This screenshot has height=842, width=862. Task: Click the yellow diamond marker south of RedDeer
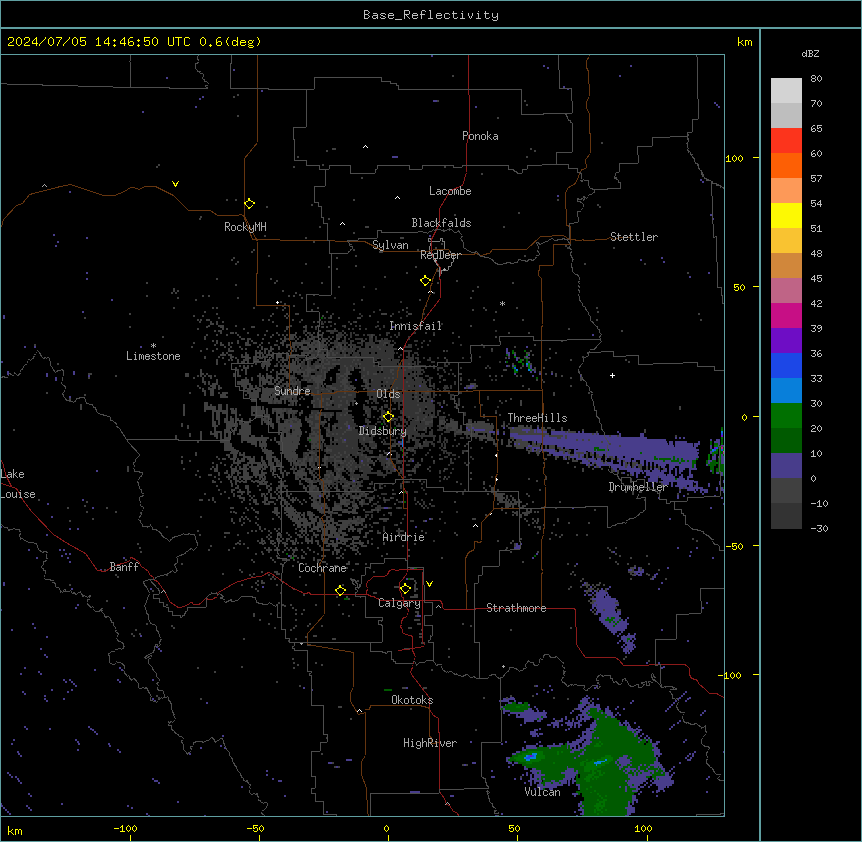click(426, 281)
